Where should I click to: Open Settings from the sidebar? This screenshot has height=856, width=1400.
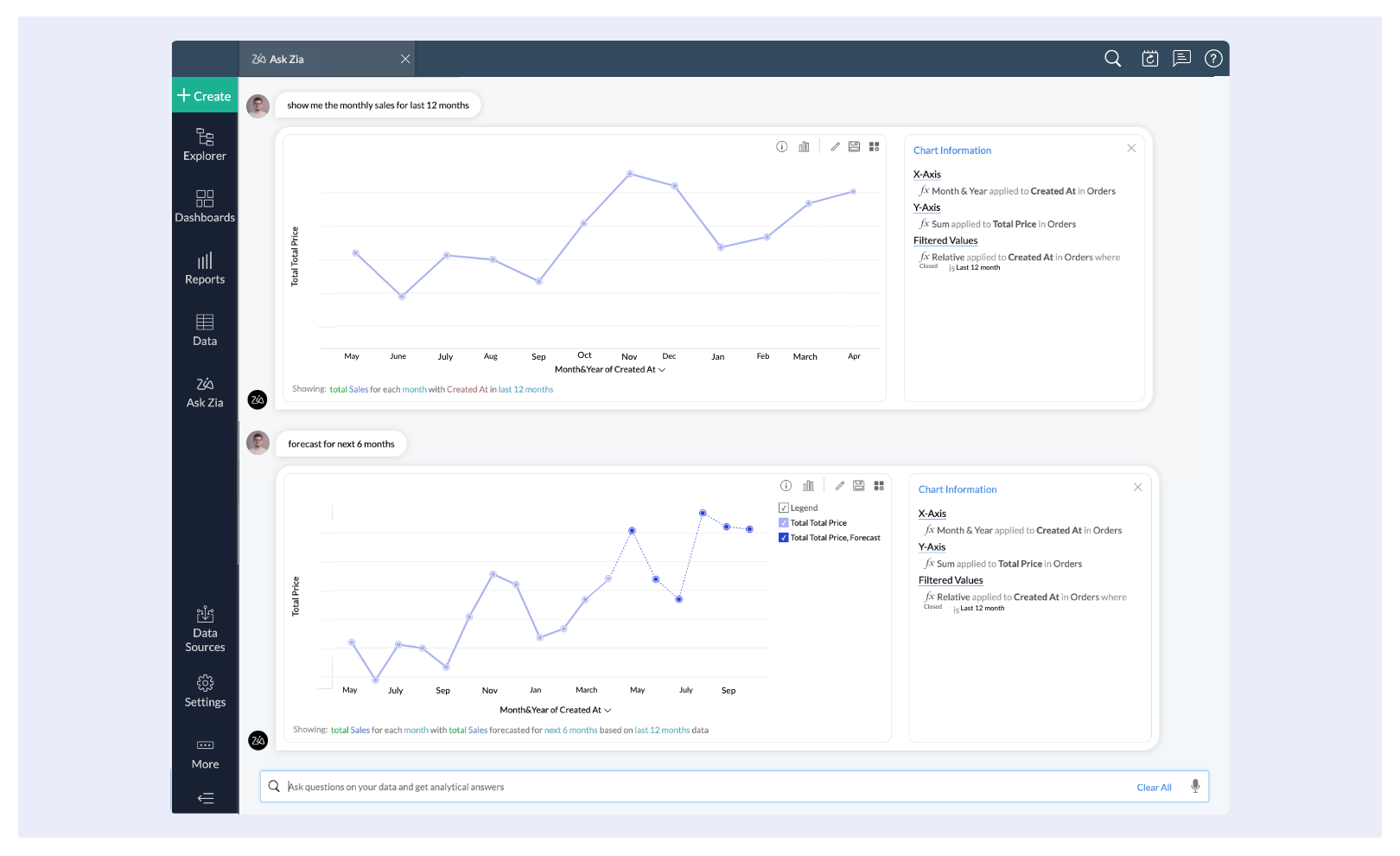coord(205,692)
